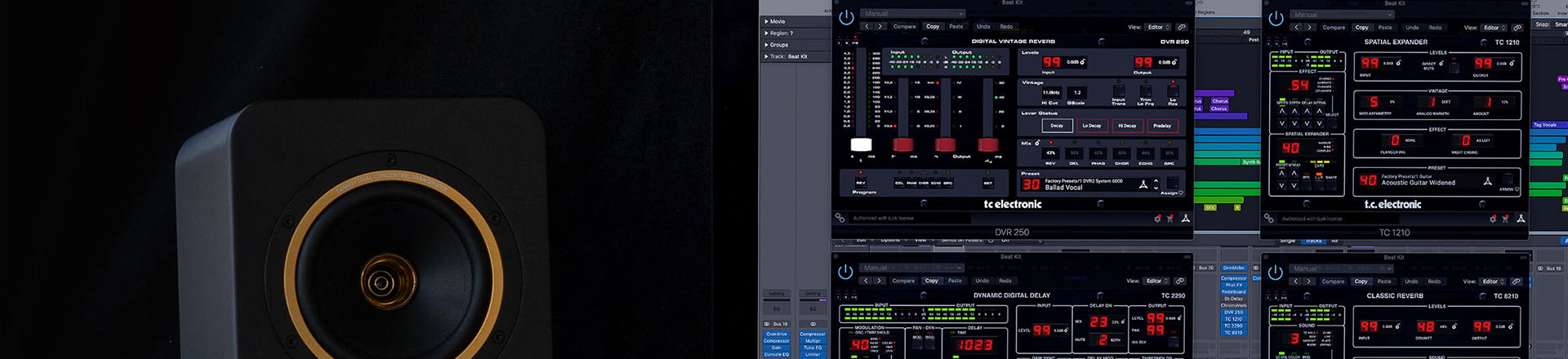Screen dimensions: 1568x359
Task: Switch to Tracks tab in mixer
Action: coord(1314,241)
